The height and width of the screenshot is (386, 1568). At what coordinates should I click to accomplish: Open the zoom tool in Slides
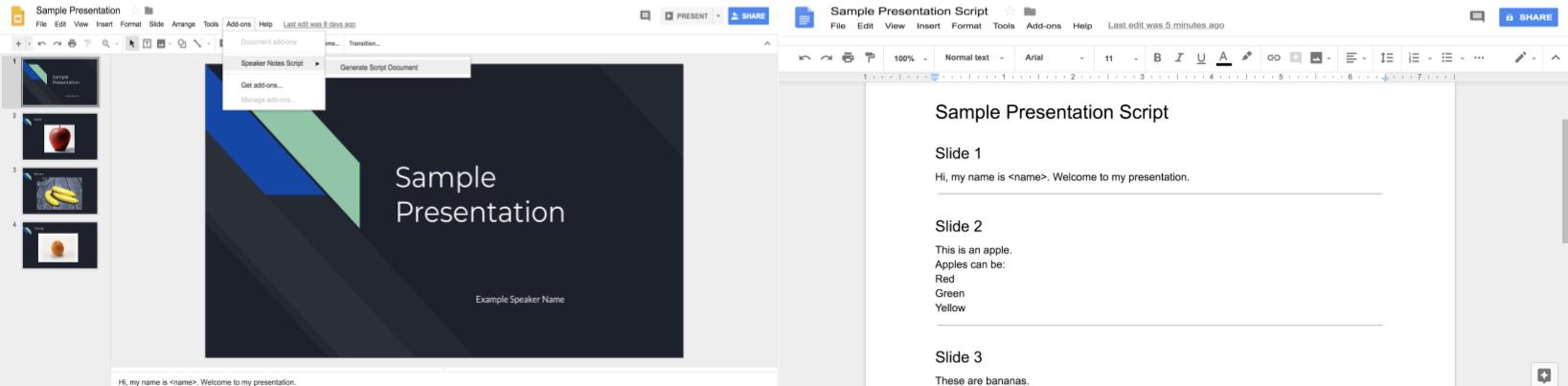coord(105,43)
